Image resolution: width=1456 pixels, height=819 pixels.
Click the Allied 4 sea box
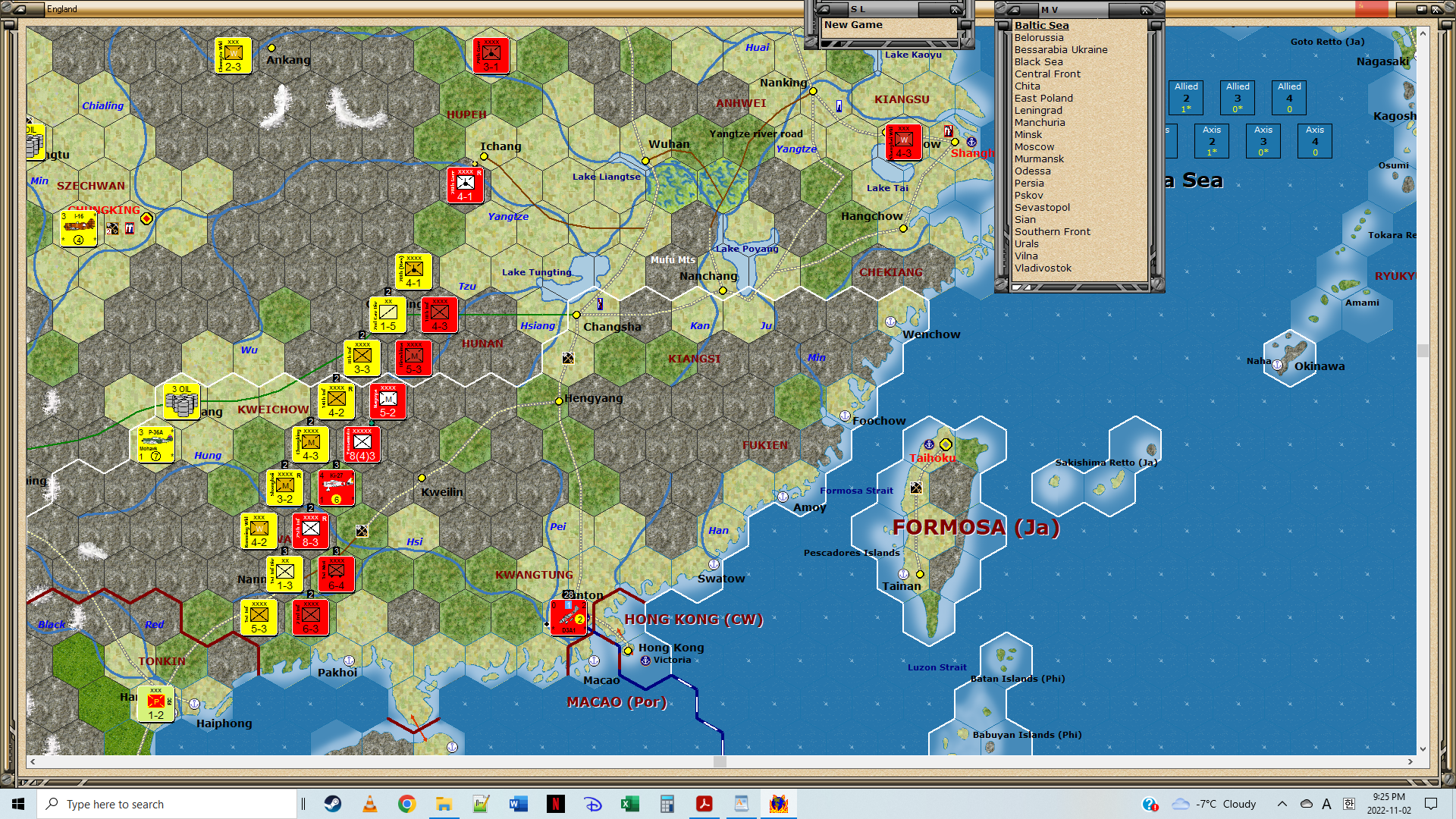[1289, 97]
